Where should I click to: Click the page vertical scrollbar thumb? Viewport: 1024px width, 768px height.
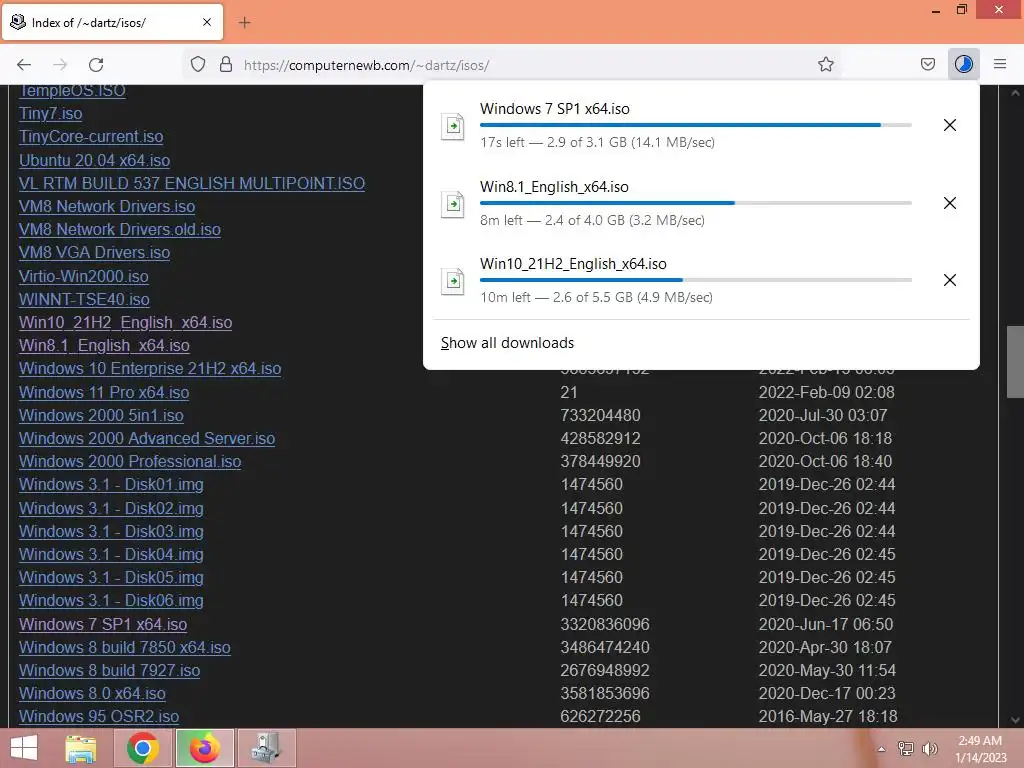(x=1015, y=362)
